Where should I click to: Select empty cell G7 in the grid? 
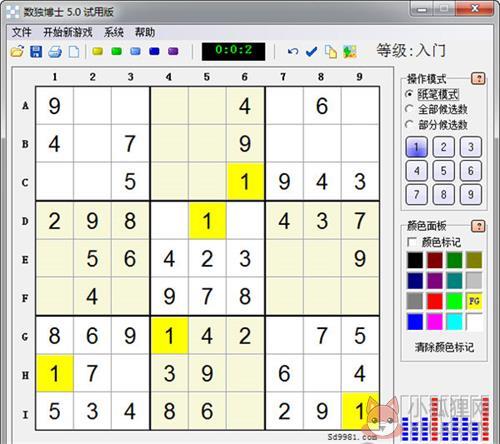pyautogui.click(x=284, y=335)
